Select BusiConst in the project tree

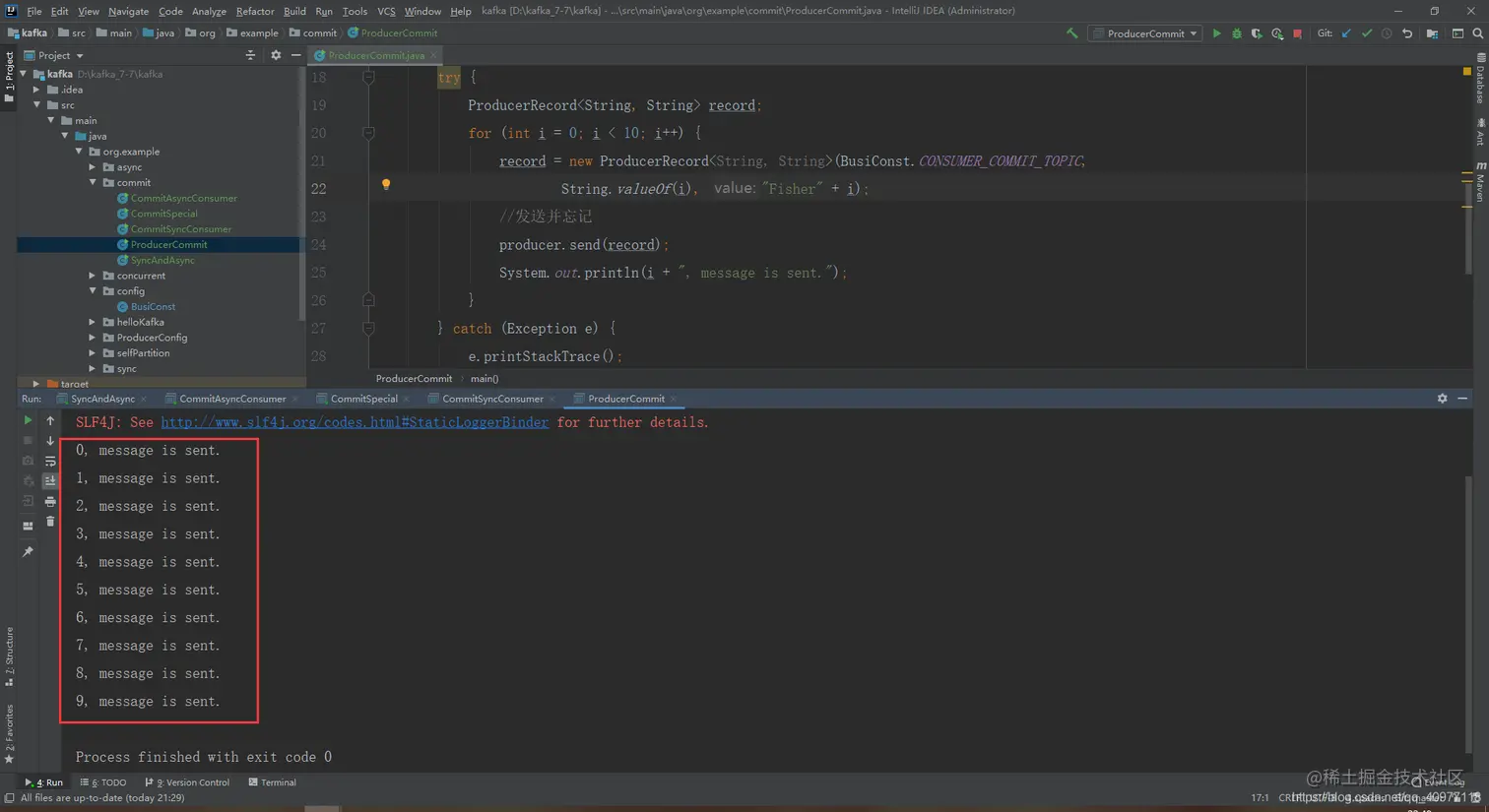tap(153, 307)
